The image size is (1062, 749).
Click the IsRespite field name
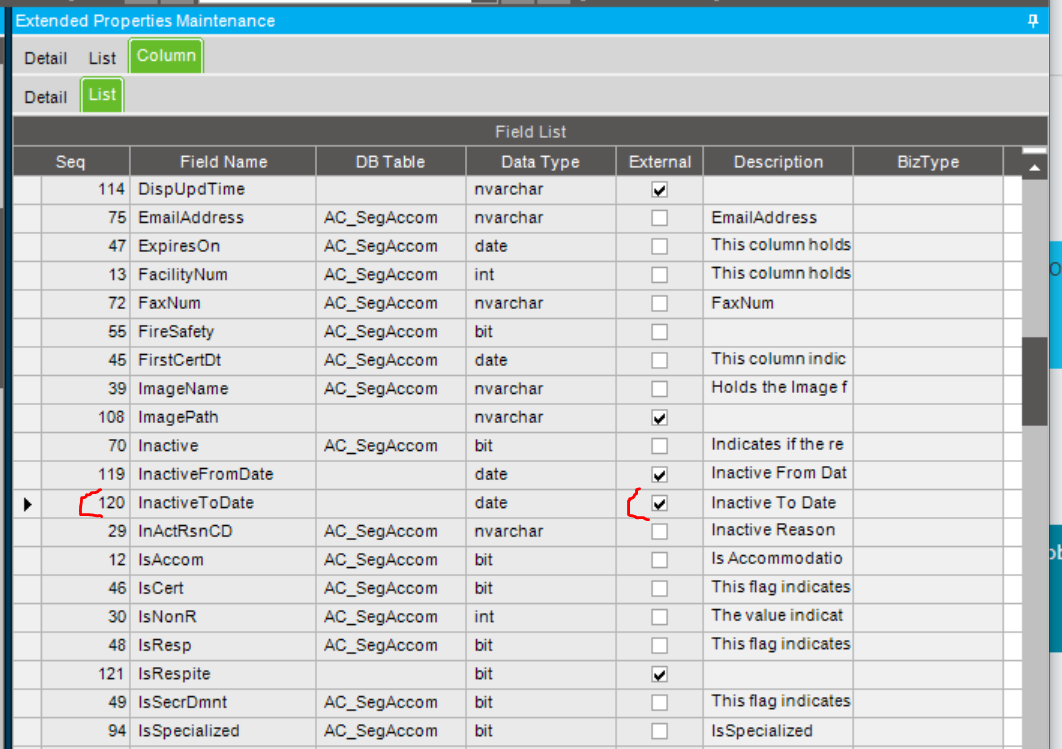(x=223, y=675)
